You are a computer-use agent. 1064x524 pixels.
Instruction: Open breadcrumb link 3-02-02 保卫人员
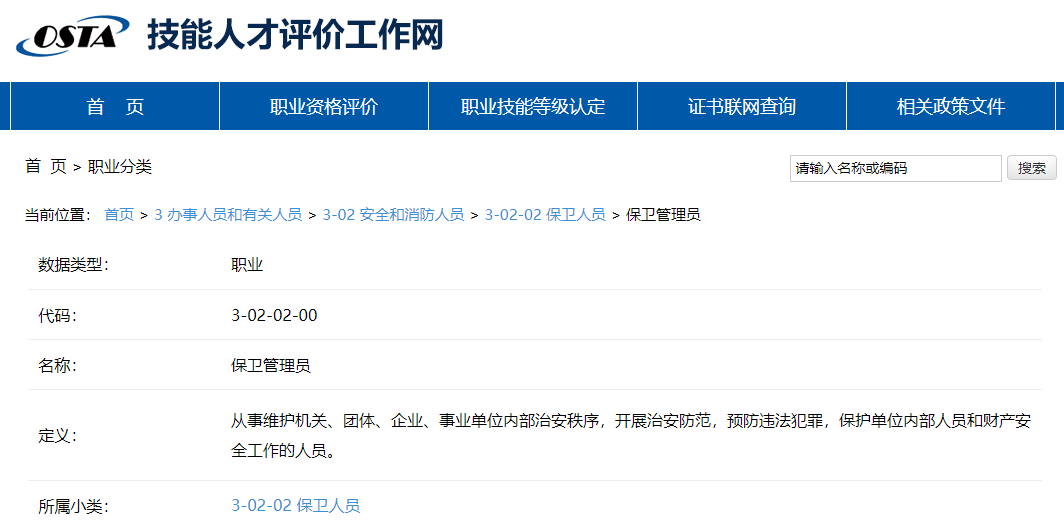pyautogui.click(x=545, y=215)
